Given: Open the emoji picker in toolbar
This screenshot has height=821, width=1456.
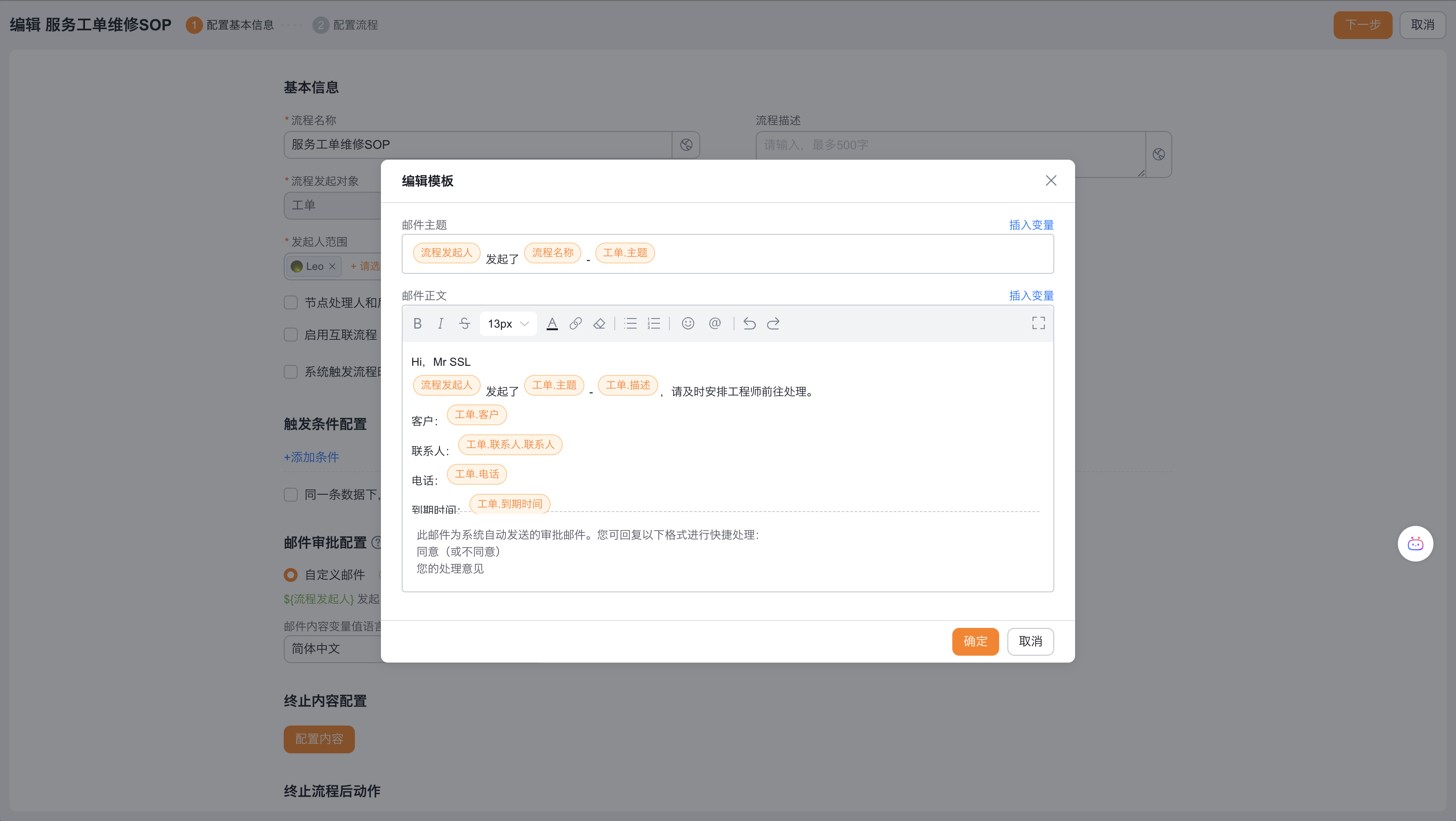Looking at the screenshot, I should (688, 323).
